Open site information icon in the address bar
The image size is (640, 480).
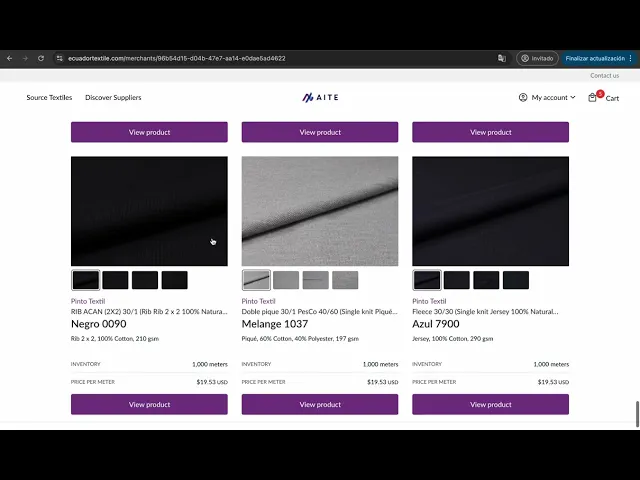click(x=60, y=58)
